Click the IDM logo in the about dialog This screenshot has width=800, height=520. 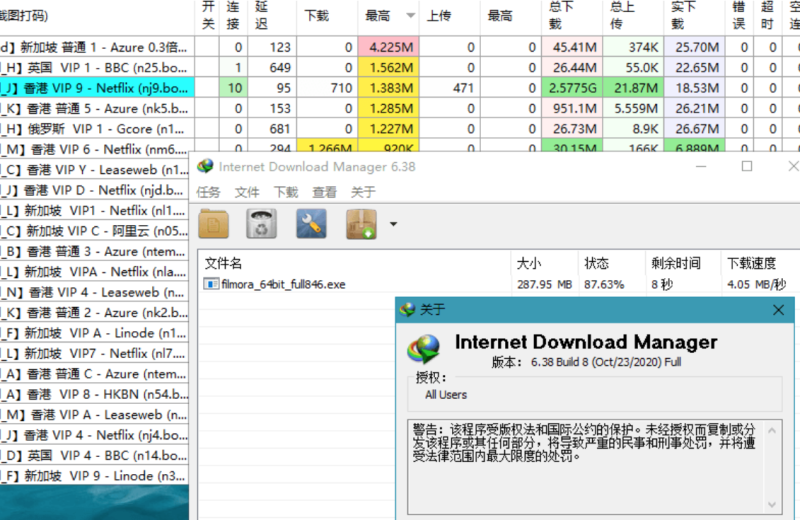(423, 349)
